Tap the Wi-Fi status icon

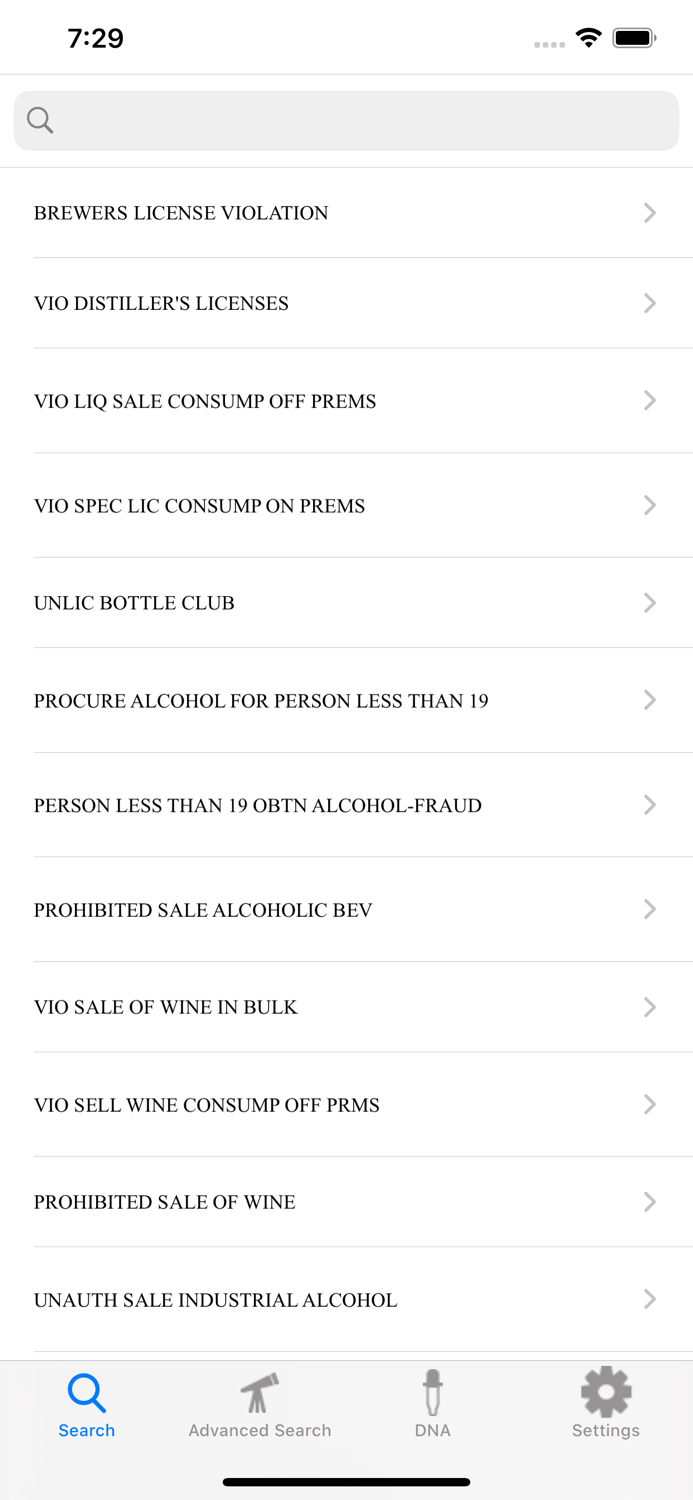tap(588, 39)
